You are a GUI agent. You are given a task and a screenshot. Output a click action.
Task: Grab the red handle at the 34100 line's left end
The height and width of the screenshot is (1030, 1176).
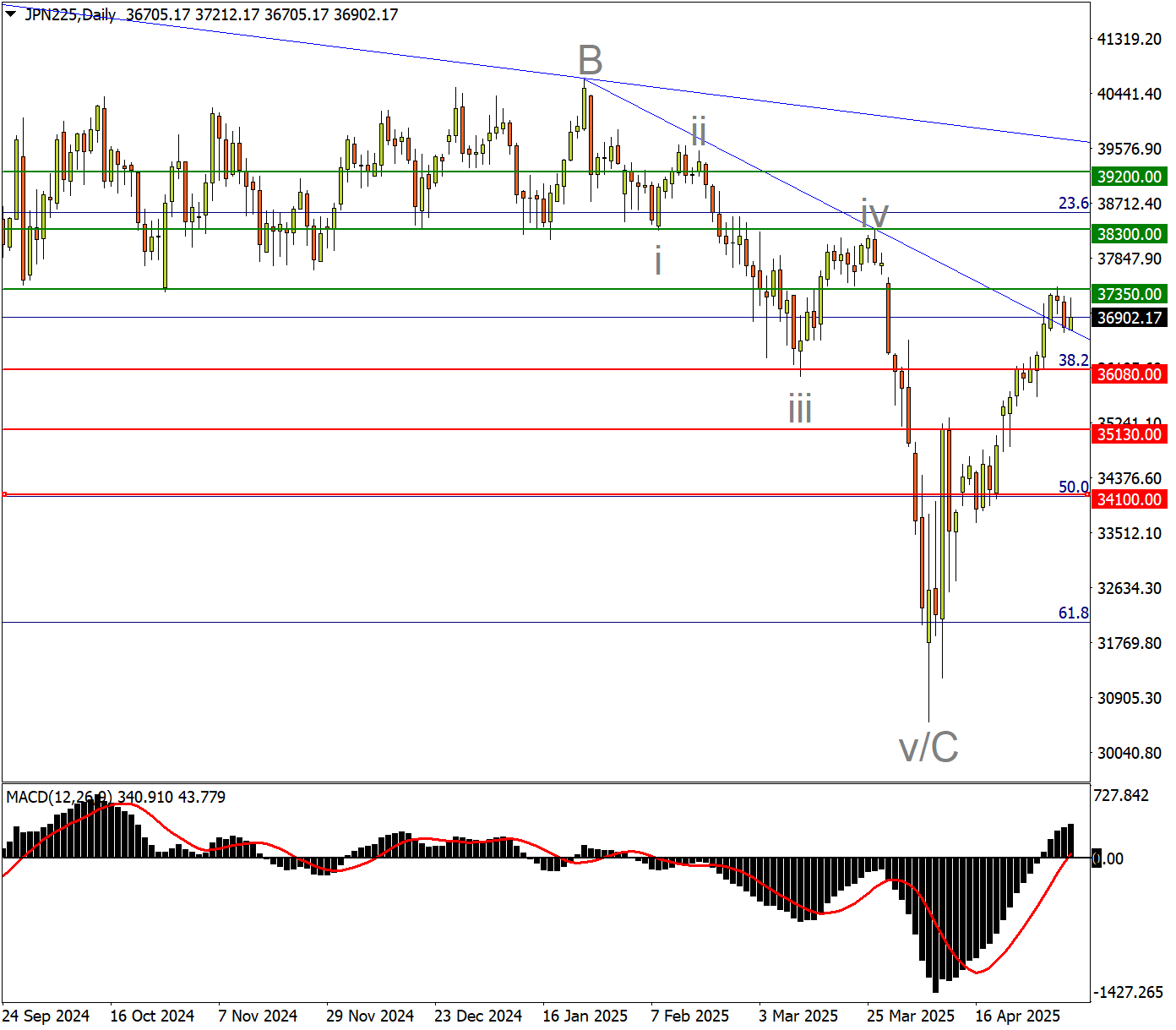(x=4, y=494)
